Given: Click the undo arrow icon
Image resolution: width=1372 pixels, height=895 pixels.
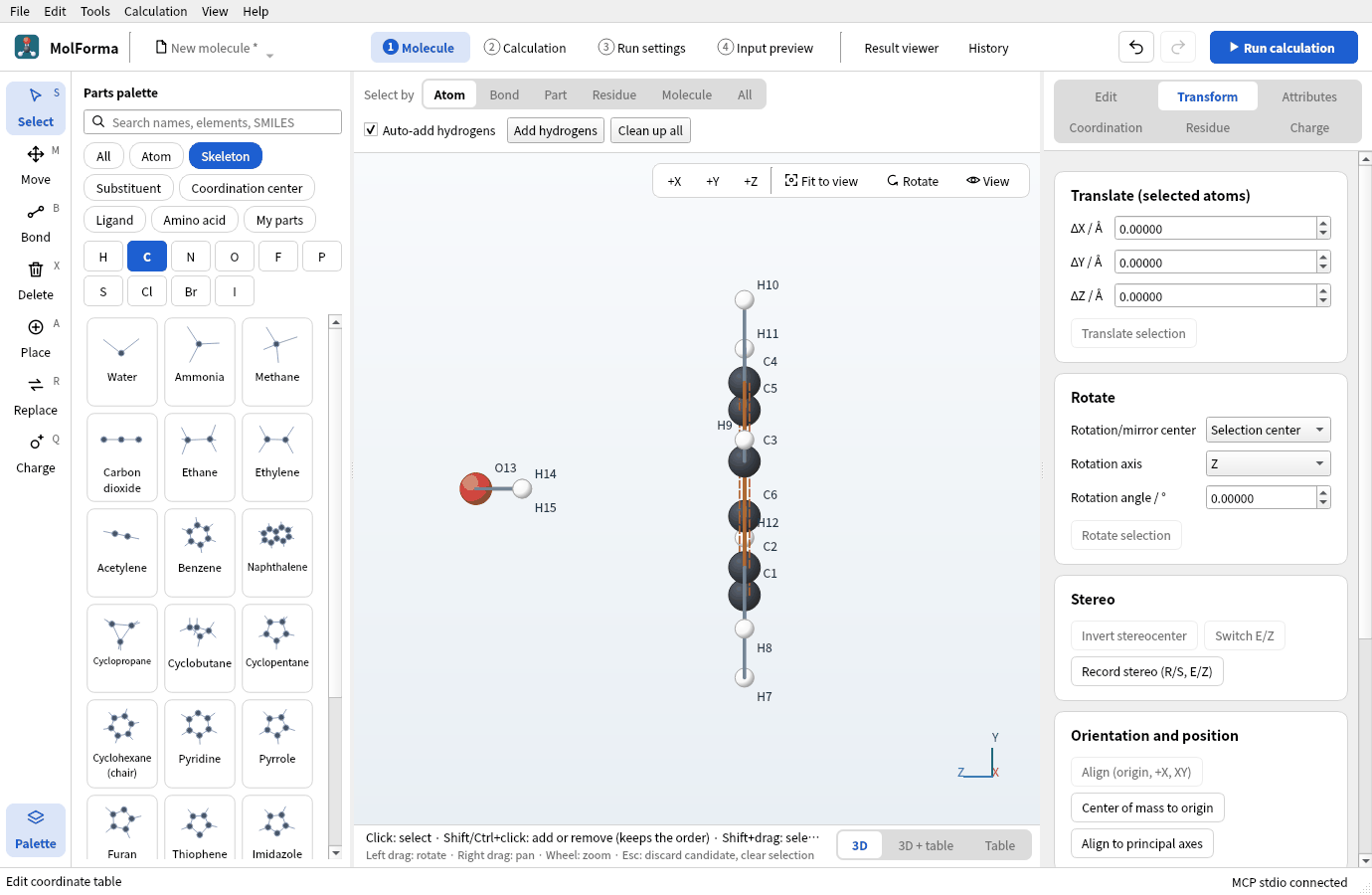Looking at the screenshot, I should click(x=1136, y=47).
